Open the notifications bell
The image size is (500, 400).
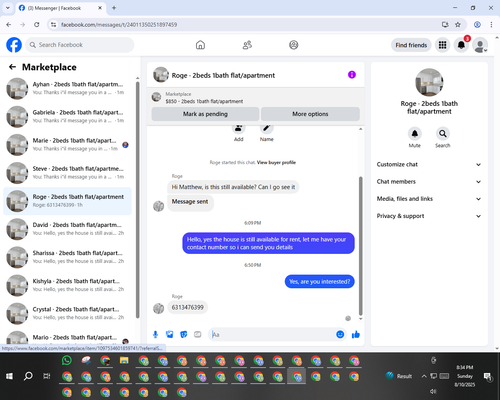point(461,45)
